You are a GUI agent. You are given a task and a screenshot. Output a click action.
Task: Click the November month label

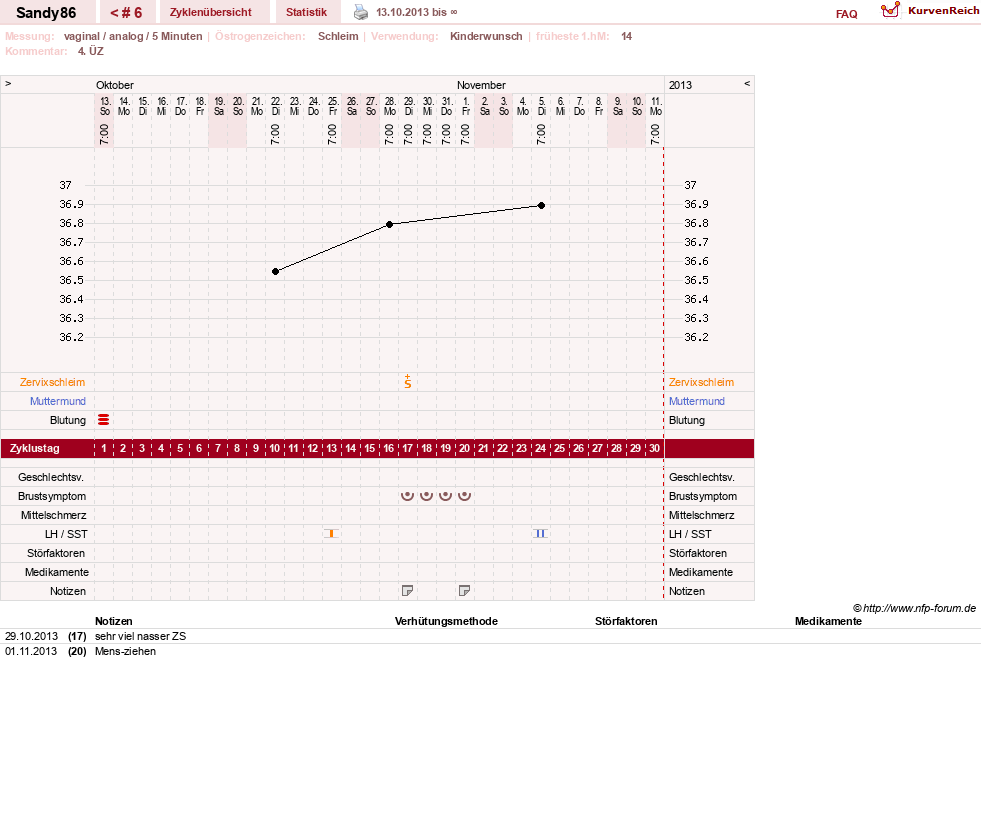pos(481,85)
